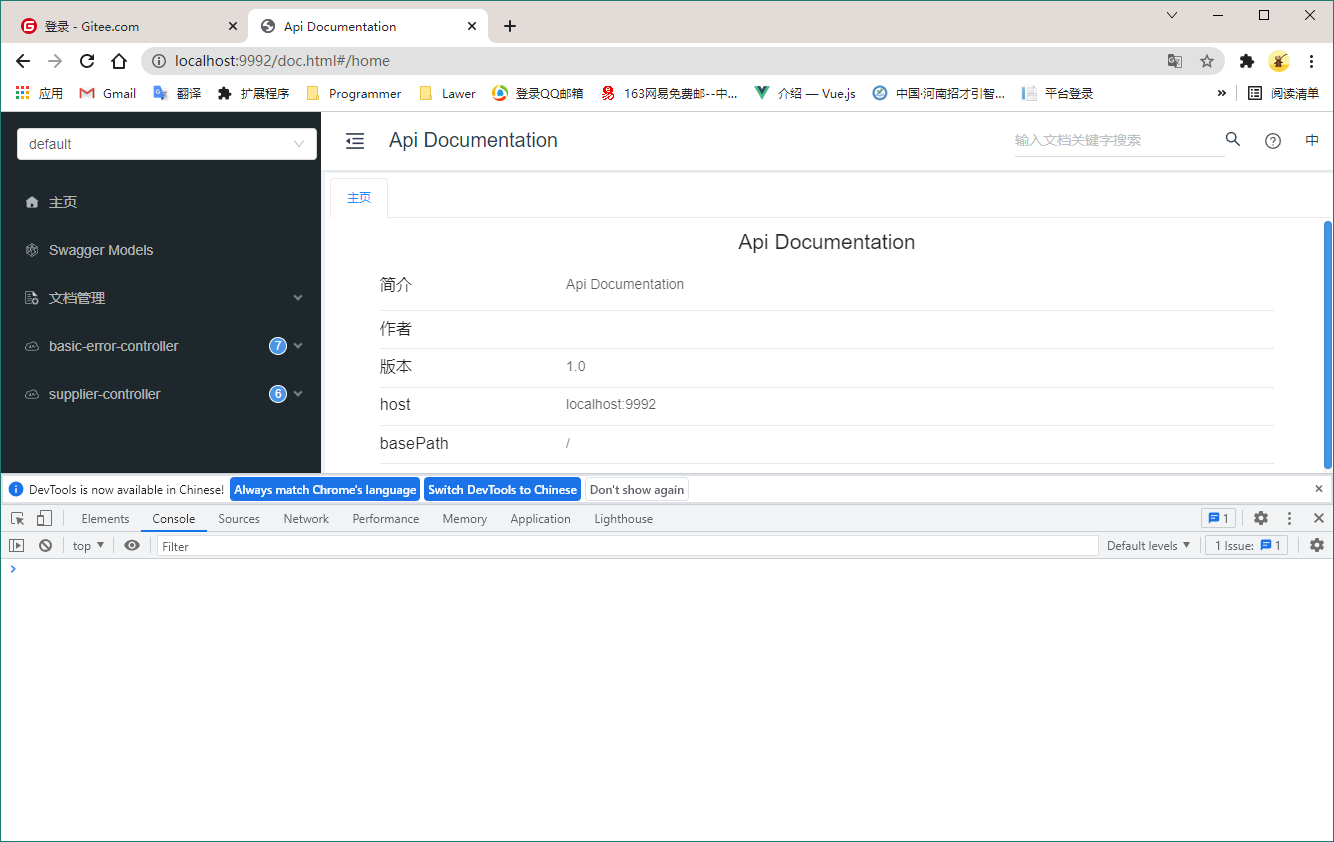Screen dimensions: 1334x842
Task: Open a new browser tab
Action: click(510, 26)
